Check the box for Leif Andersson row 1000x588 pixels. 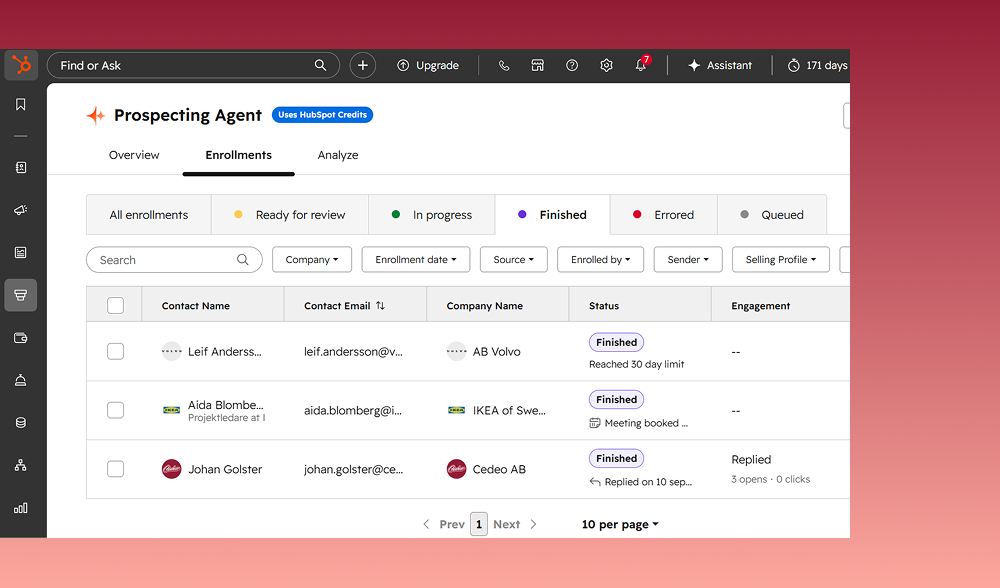point(115,351)
